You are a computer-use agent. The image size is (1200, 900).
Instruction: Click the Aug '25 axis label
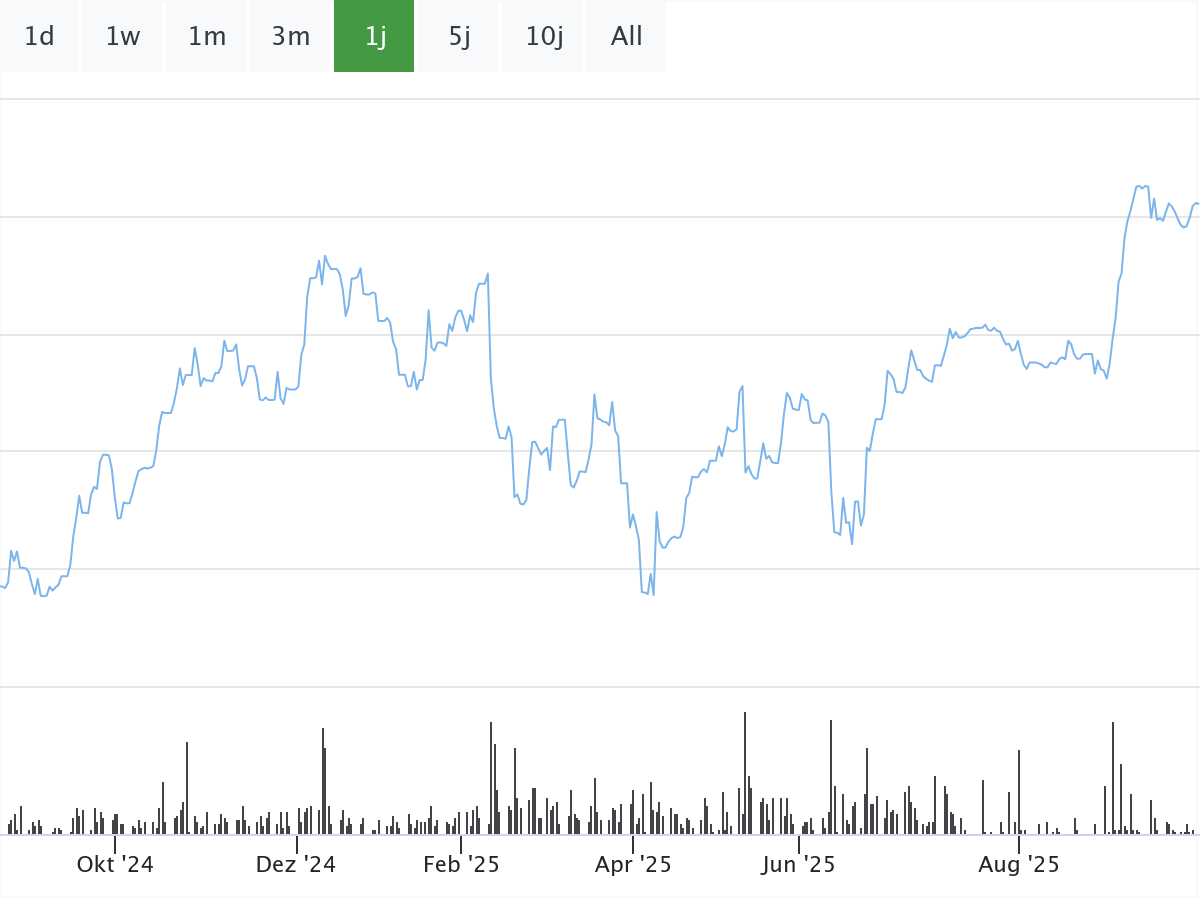pos(1018,864)
